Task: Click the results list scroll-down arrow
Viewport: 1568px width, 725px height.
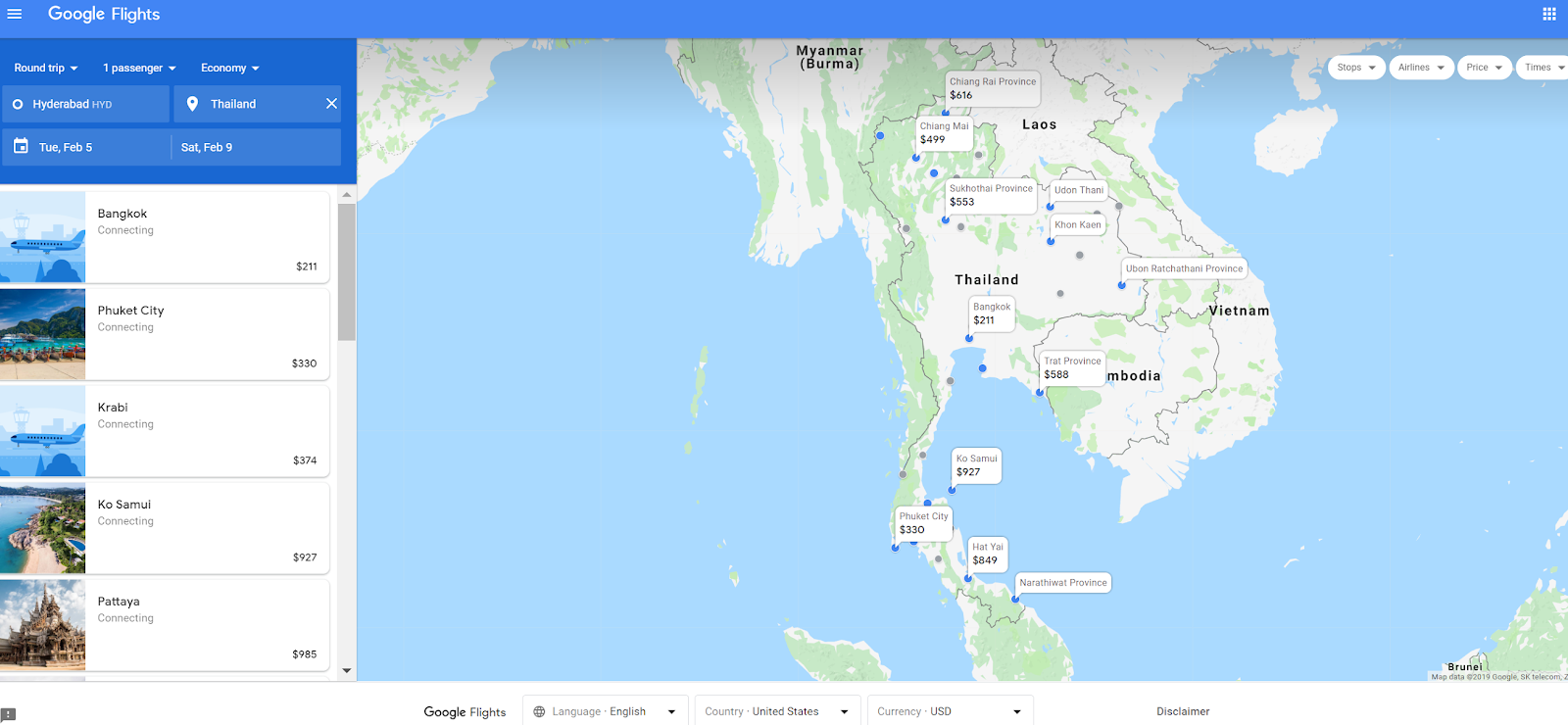Action: click(x=347, y=671)
